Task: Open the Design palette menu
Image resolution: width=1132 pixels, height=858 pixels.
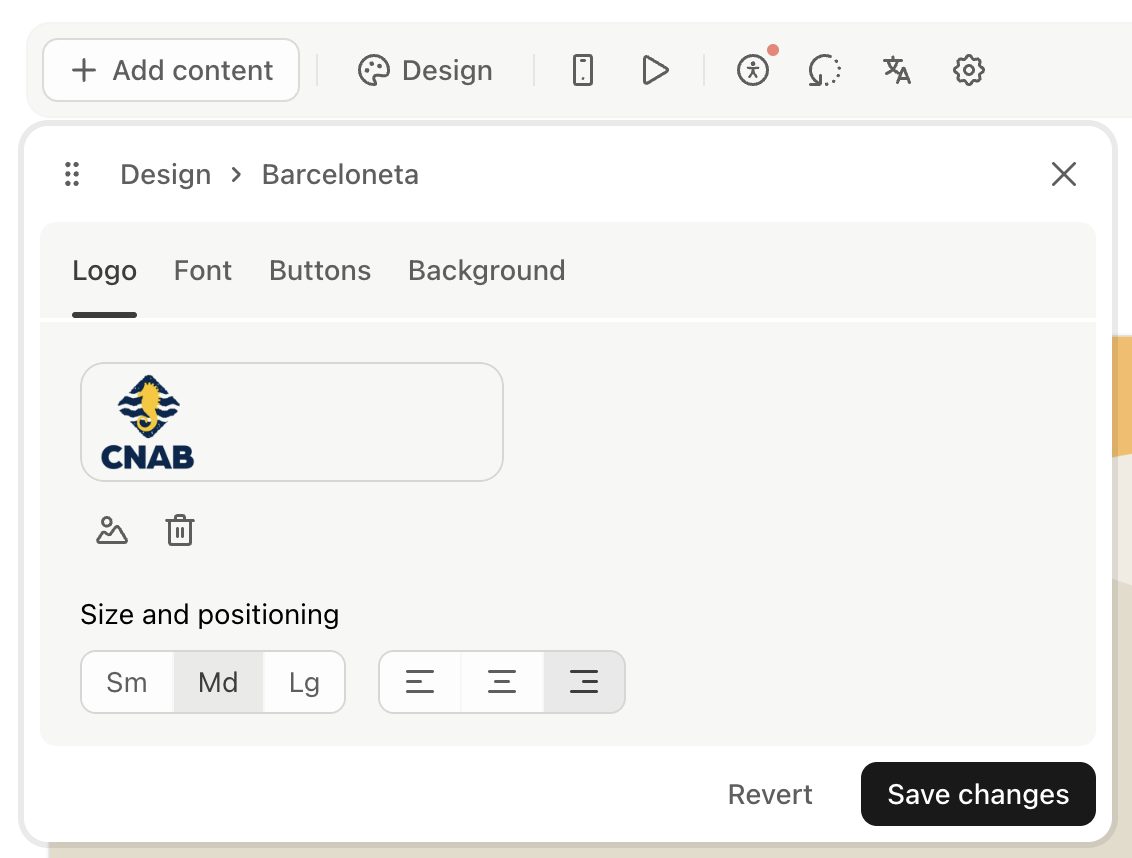Action: click(x=425, y=70)
